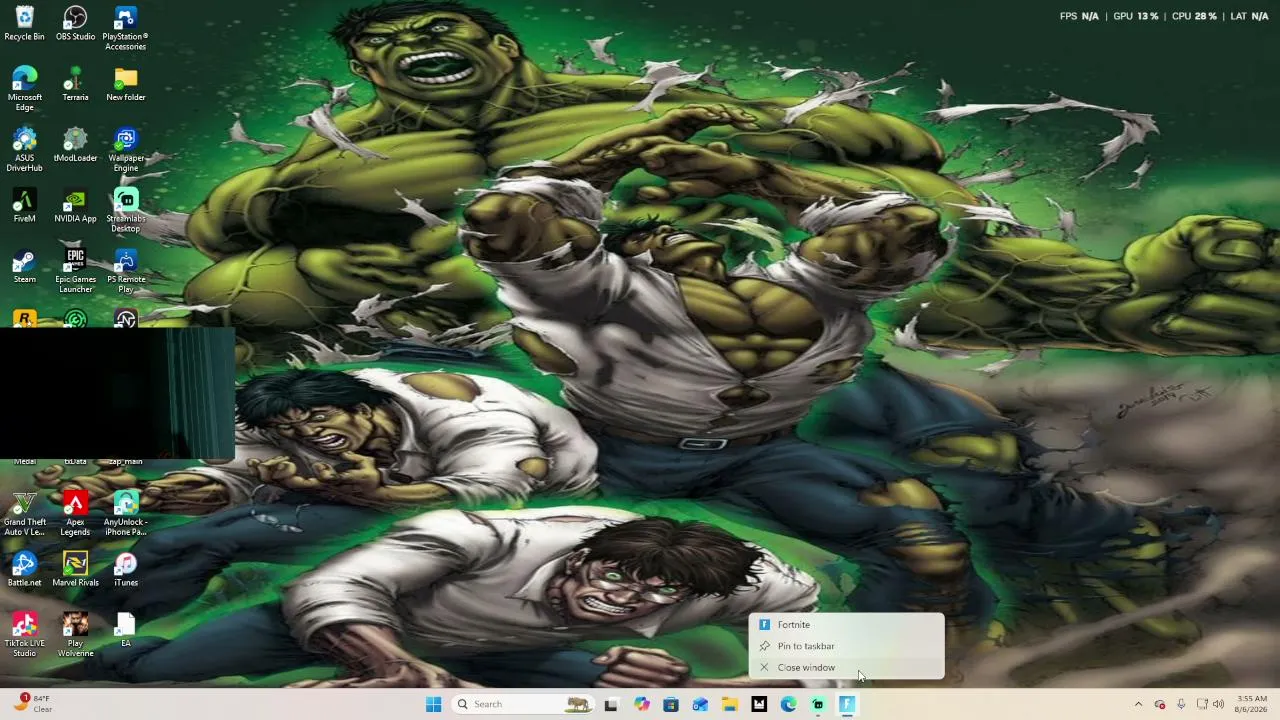
Task: Open Microsoft Edge from the taskbar
Action: (788, 704)
